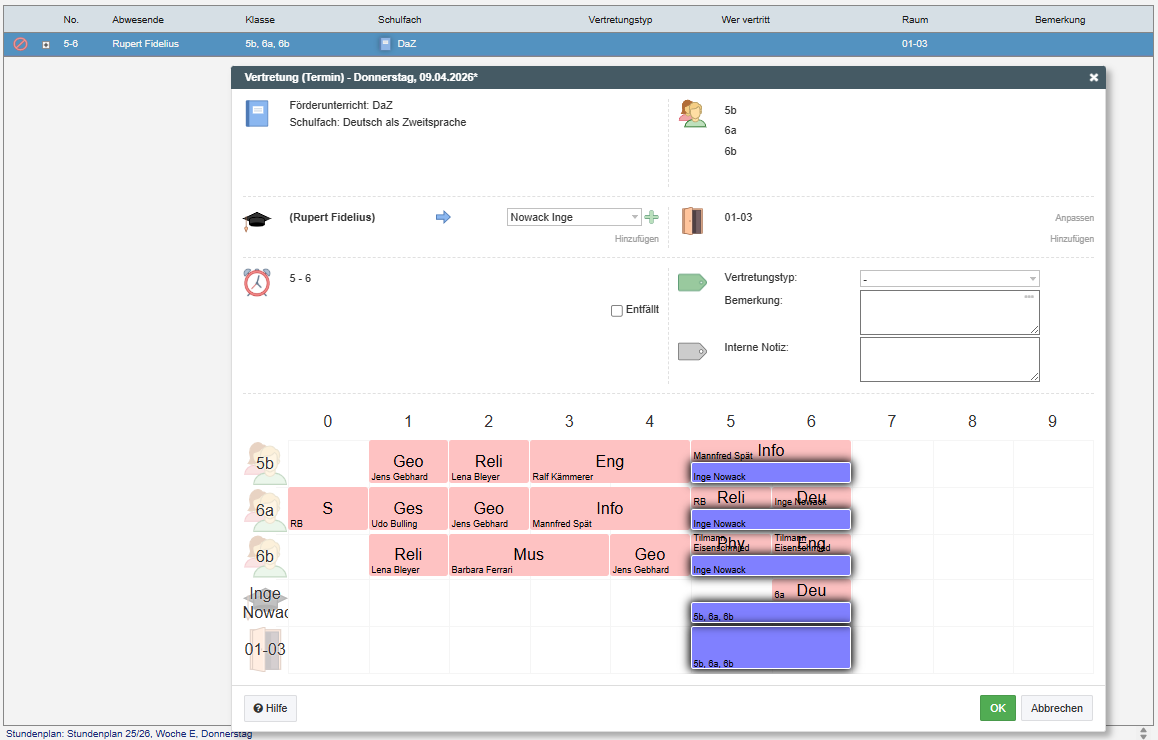Click into the Bemerkung text field
This screenshot has width=1158, height=740.
click(x=949, y=312)
